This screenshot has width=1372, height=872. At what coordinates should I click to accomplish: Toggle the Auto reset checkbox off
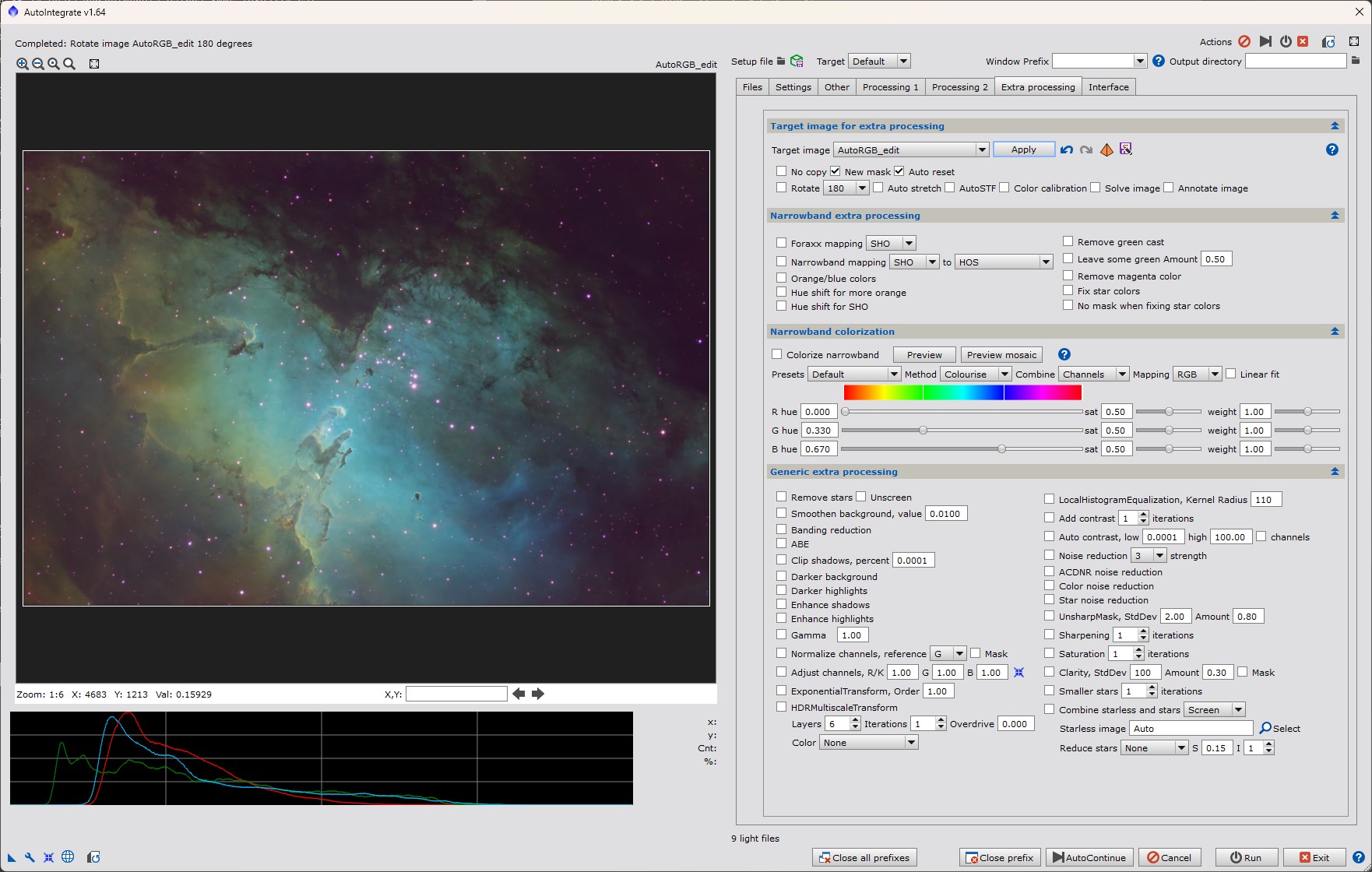[899, 171]
